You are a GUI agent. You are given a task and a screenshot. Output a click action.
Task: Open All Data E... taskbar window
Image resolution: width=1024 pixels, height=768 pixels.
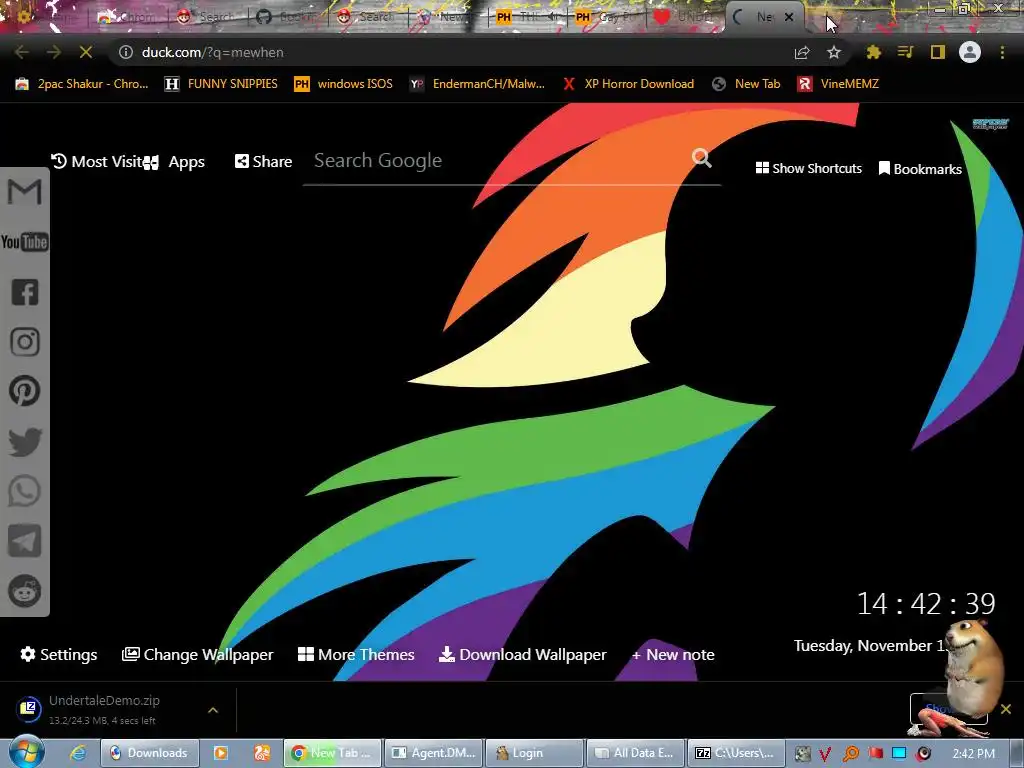pyautogui.click(x=635, y=753)
